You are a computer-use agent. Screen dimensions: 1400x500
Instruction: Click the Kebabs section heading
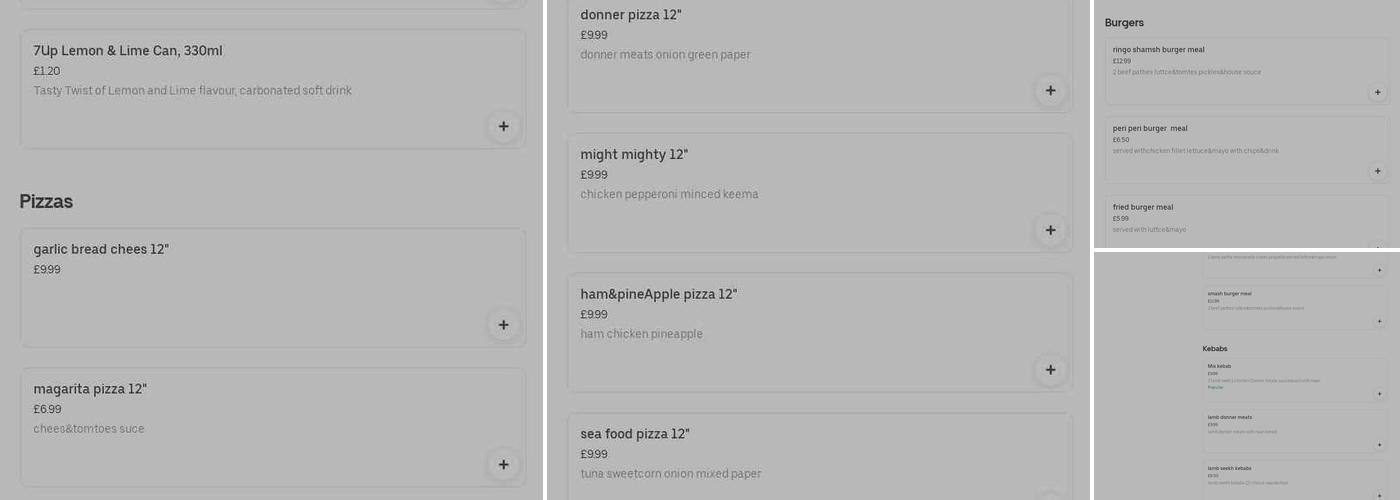click(1215, 349)
